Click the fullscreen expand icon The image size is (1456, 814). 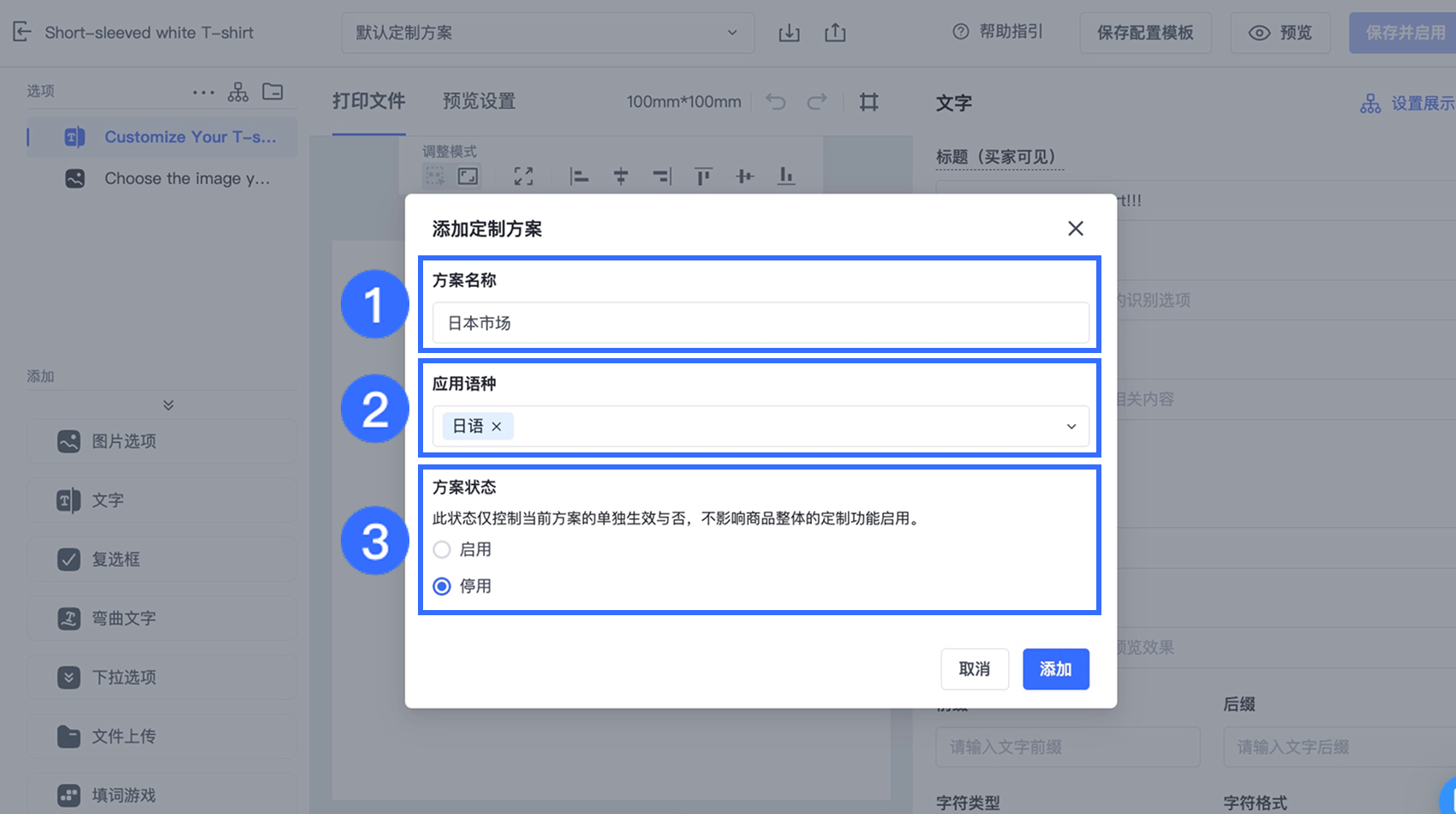[523, 177]
